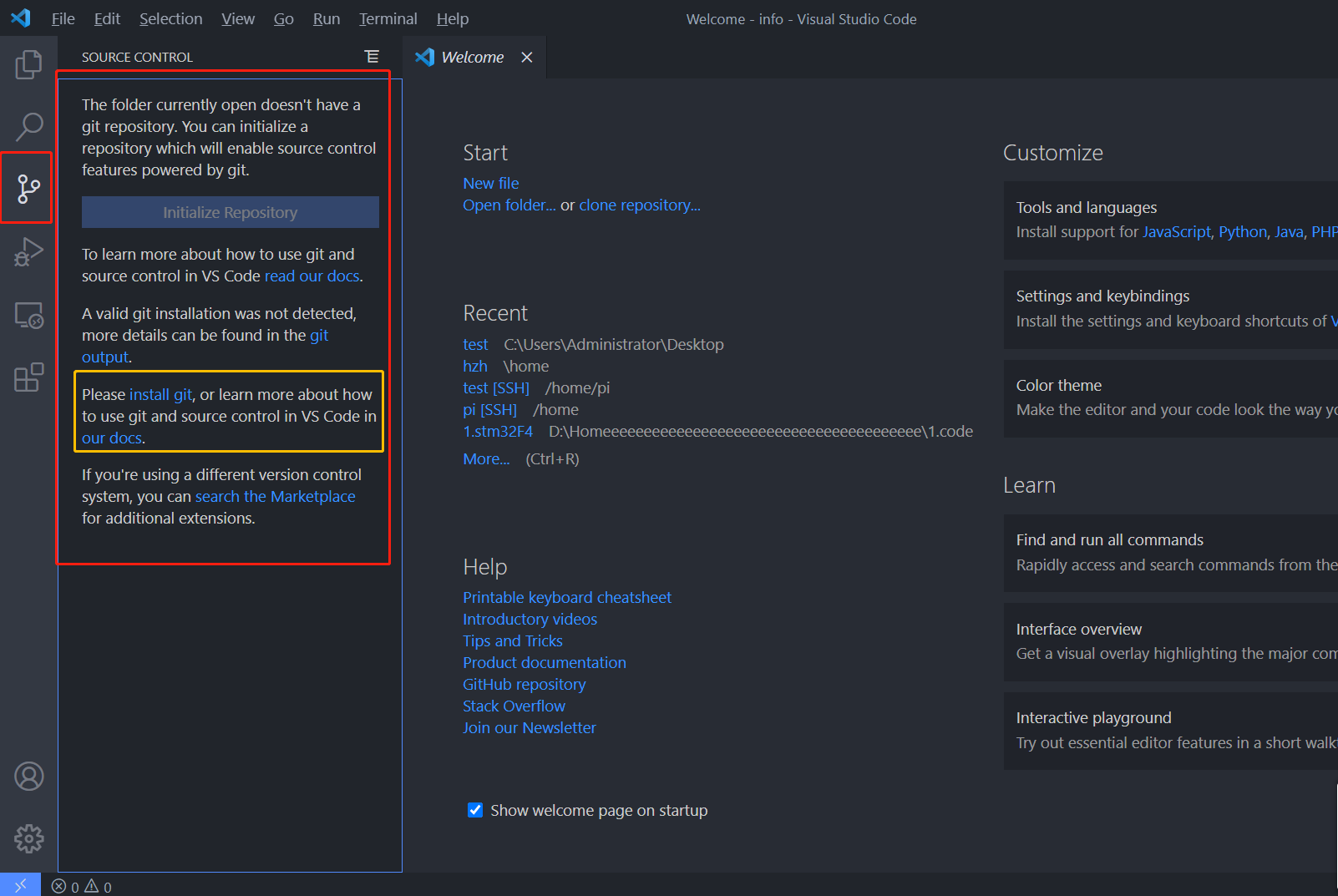Screen dimensions: 1338x896
Task: Open the Terminal menu
Action: click(x=388, y=18)
